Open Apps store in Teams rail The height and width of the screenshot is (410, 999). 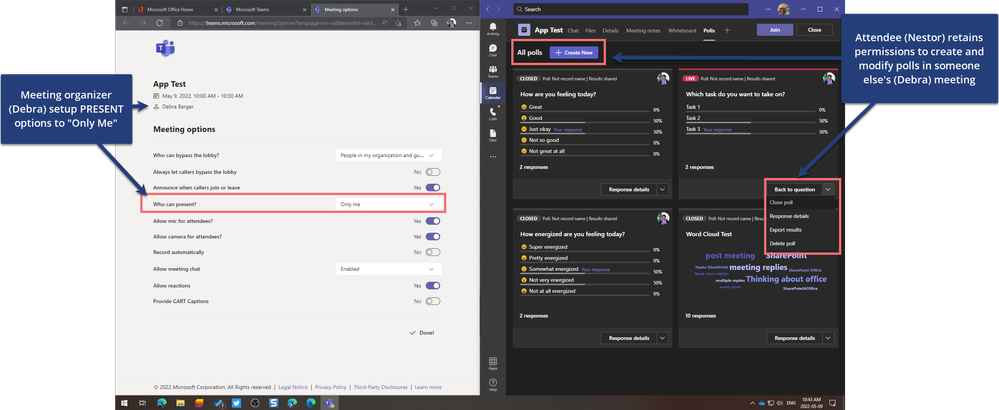pyautogui.click(x=492, y=364)
